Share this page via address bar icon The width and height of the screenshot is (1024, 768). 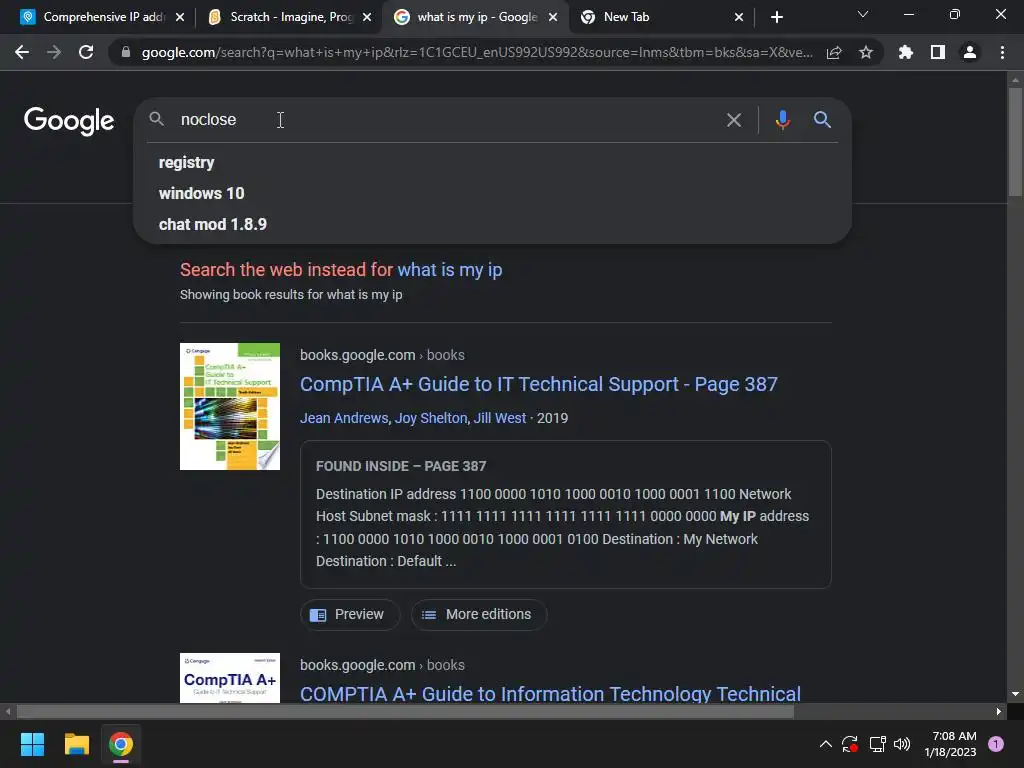click(x=834, y=52)
